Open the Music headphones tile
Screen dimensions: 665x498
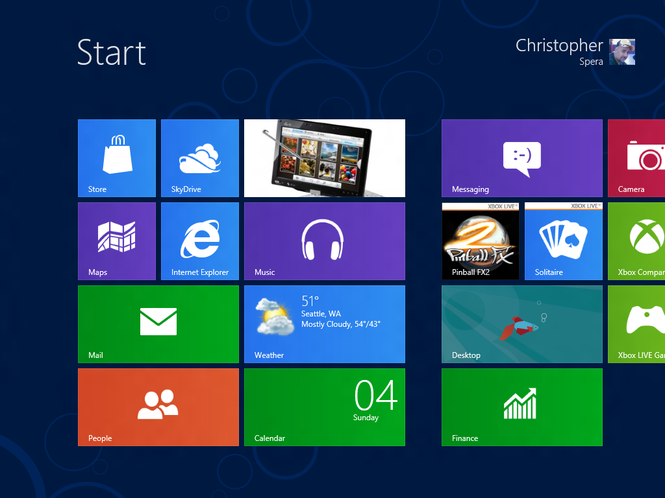(x=324, y=241)
